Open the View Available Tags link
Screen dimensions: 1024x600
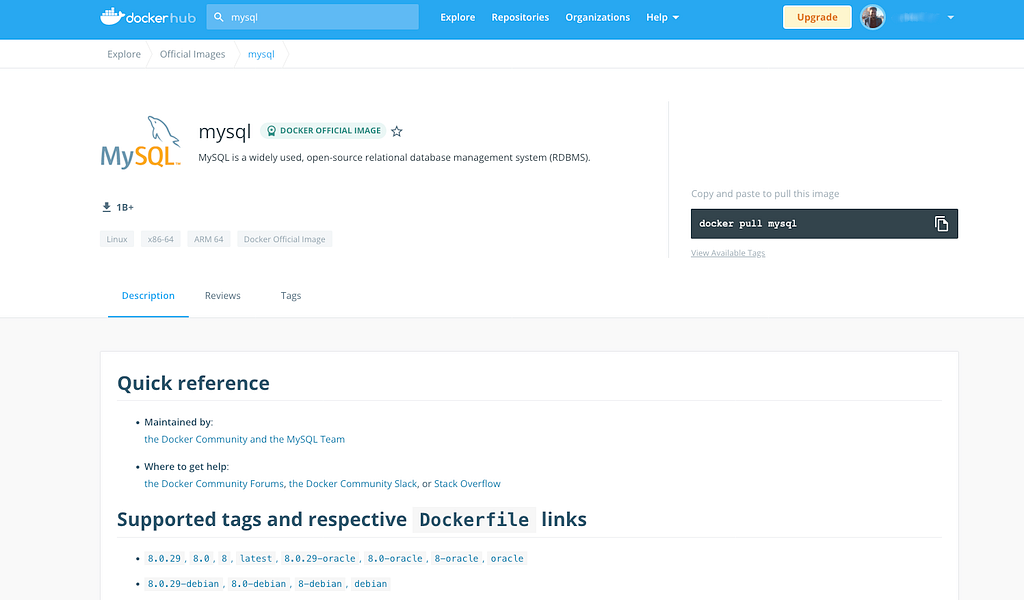coord(728,253)
